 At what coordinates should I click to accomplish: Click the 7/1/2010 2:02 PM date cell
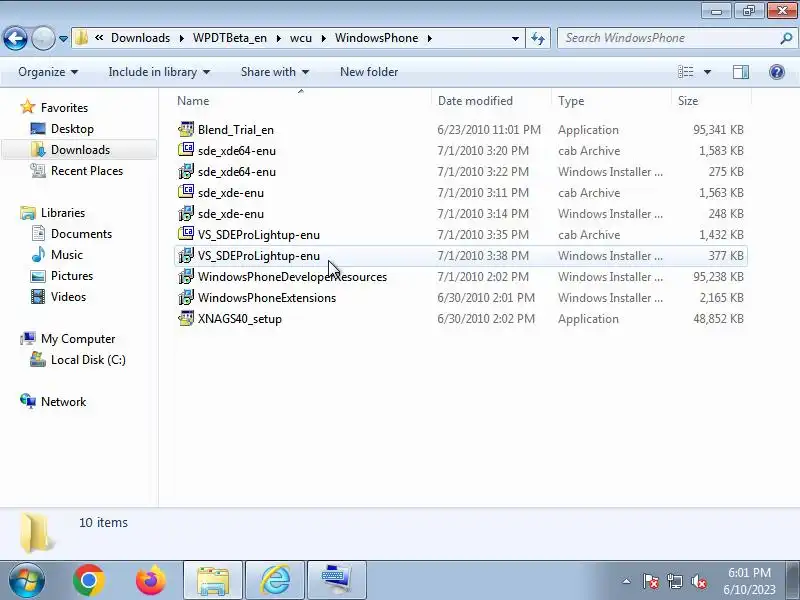pos(483,277)
